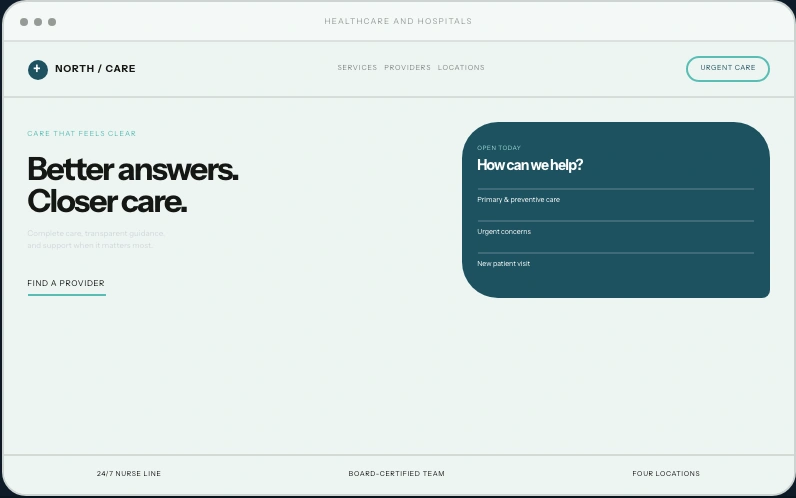Click the '24/7 Nurse Line' footer text
The height and width of the screenshot is (498, 796).
click(129, 474)
